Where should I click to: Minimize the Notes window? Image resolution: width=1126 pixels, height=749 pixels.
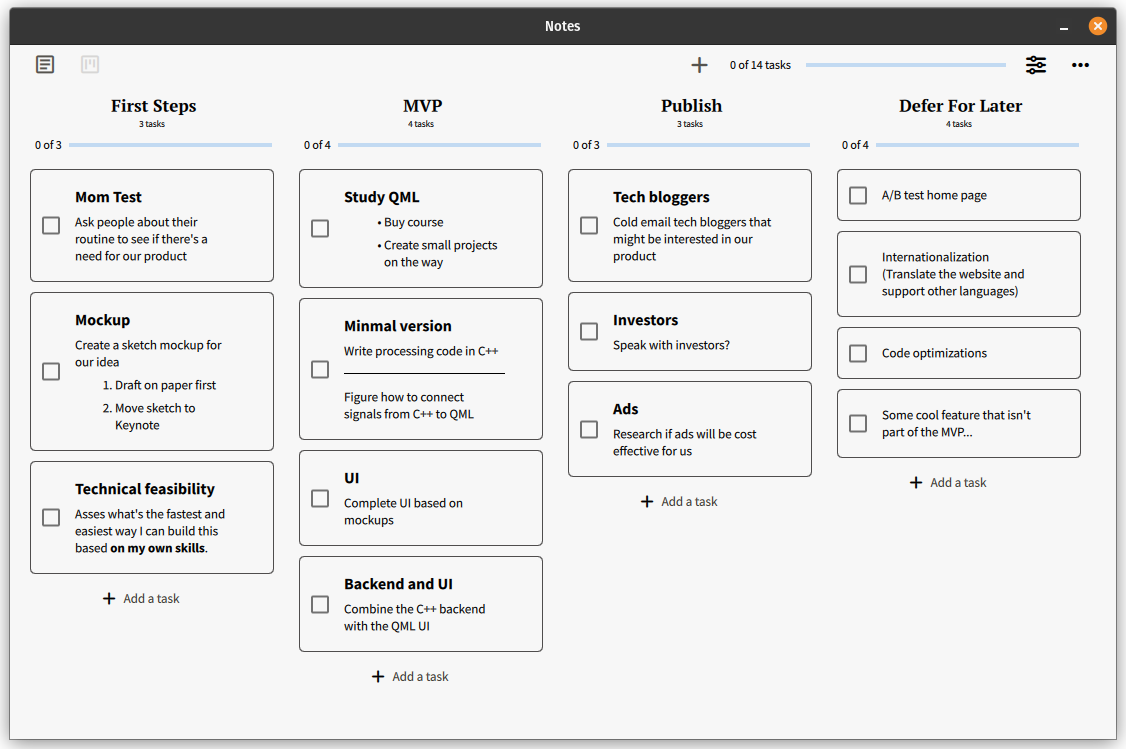pos(1064,27)
